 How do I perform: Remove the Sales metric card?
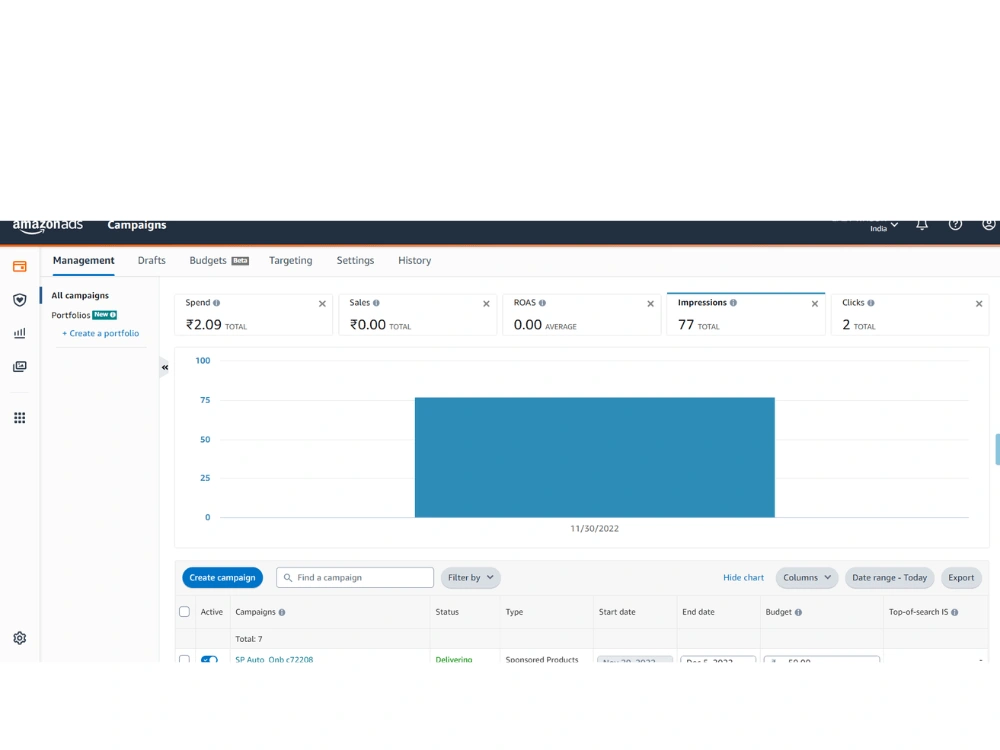(x=486, y=304)
